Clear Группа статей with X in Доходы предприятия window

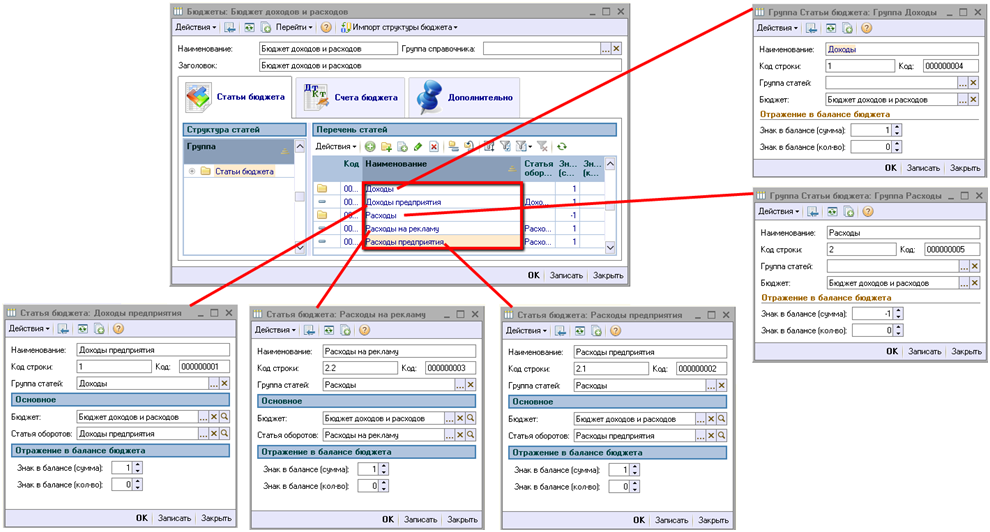point(225,383)
